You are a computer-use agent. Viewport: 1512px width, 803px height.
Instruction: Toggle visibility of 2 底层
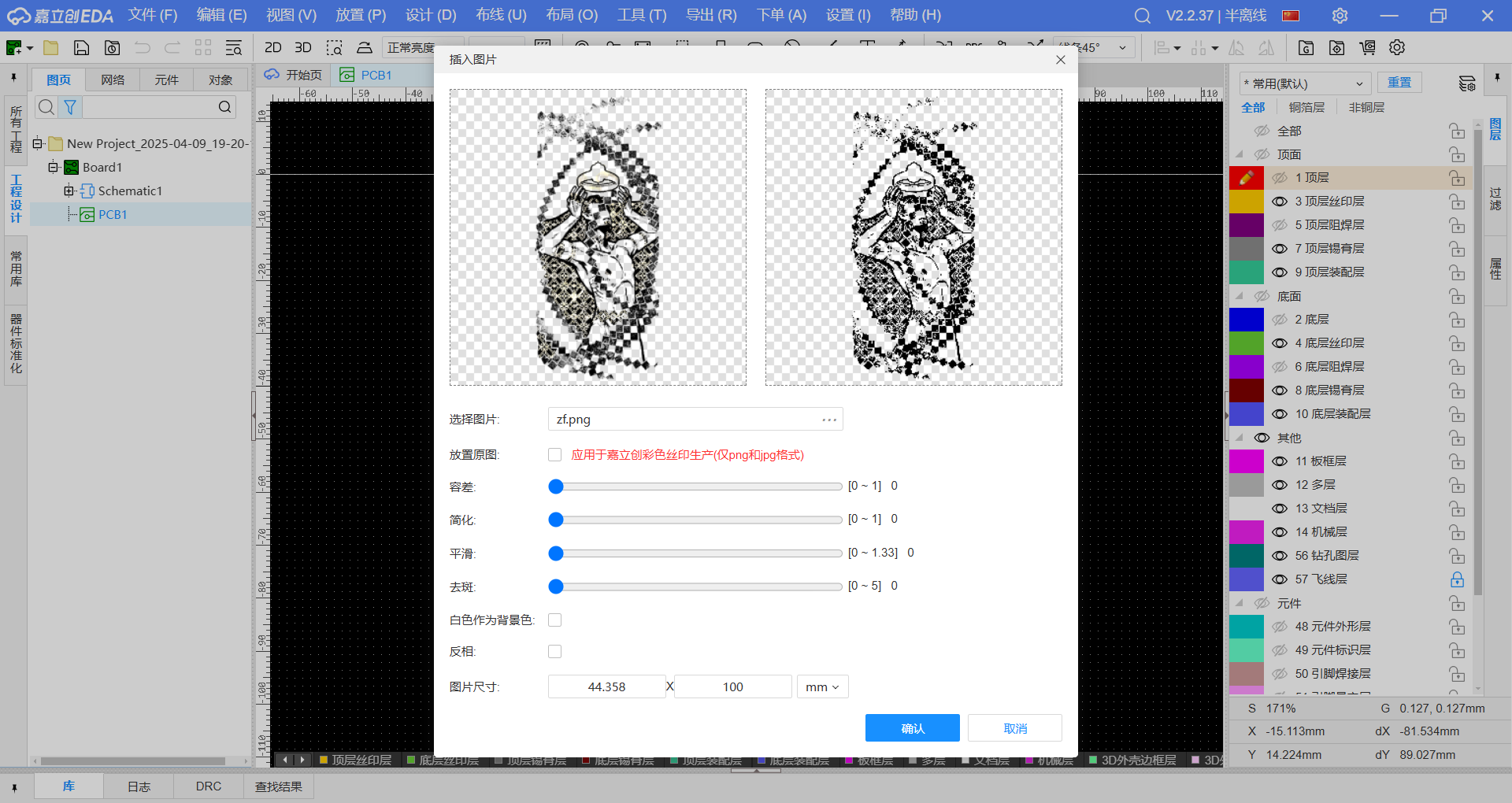(1280, 320)
